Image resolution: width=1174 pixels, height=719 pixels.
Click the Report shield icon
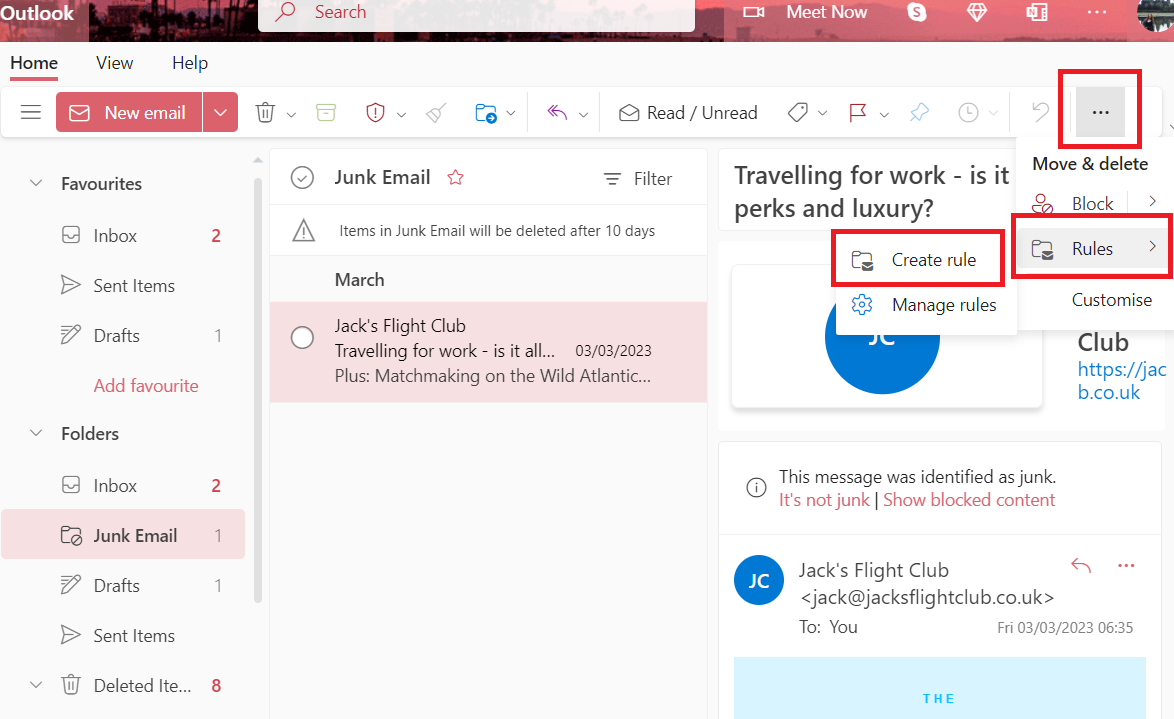coord(375,113)
